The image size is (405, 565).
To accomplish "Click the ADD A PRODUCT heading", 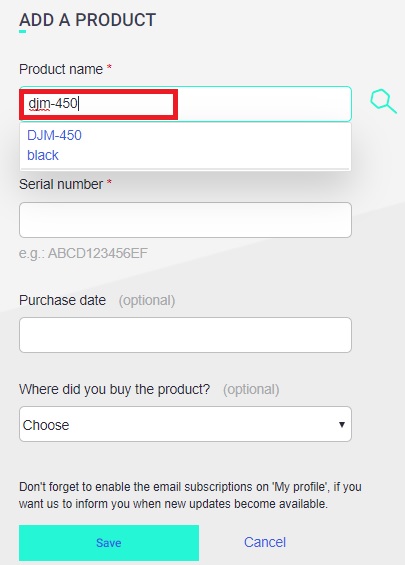I will (88, 20).
